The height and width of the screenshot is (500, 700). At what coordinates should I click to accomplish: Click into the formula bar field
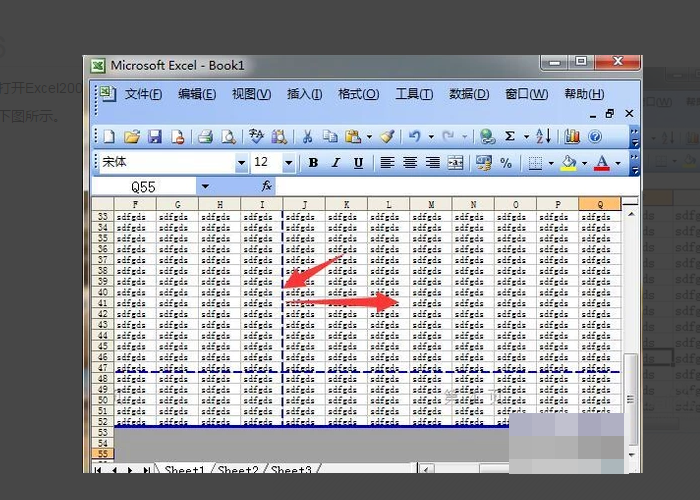click(x=457, y=186)
